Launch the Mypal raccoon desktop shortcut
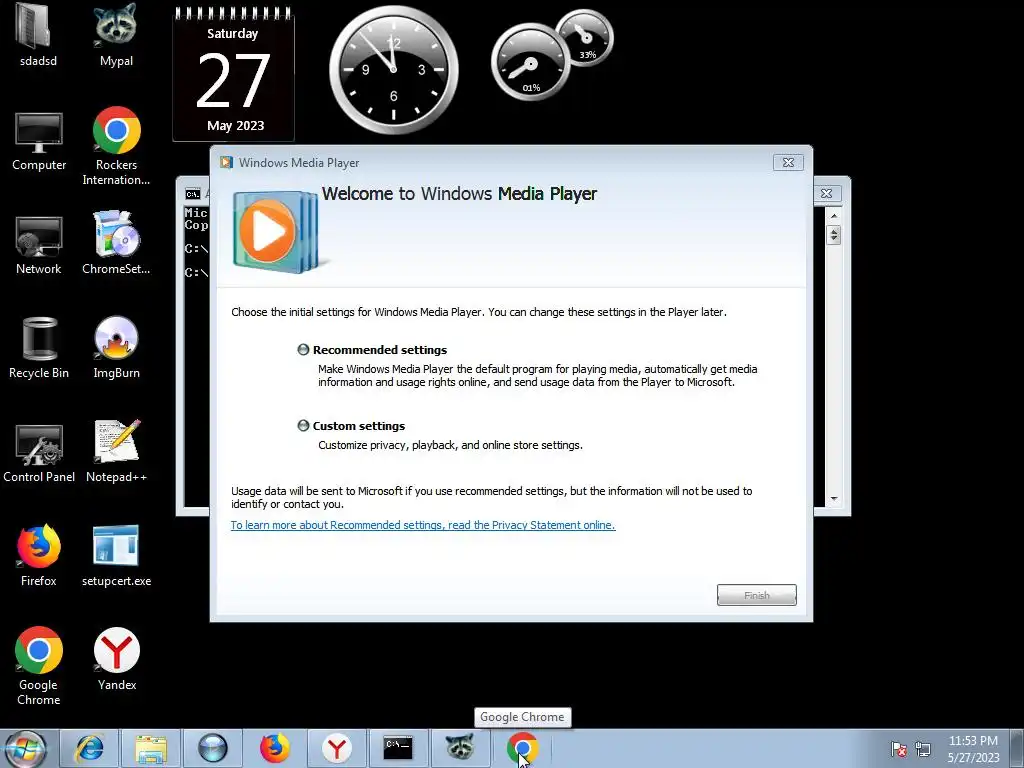Image resolution: width=1024 pixels, height=768 pixels. coord(116,36)
